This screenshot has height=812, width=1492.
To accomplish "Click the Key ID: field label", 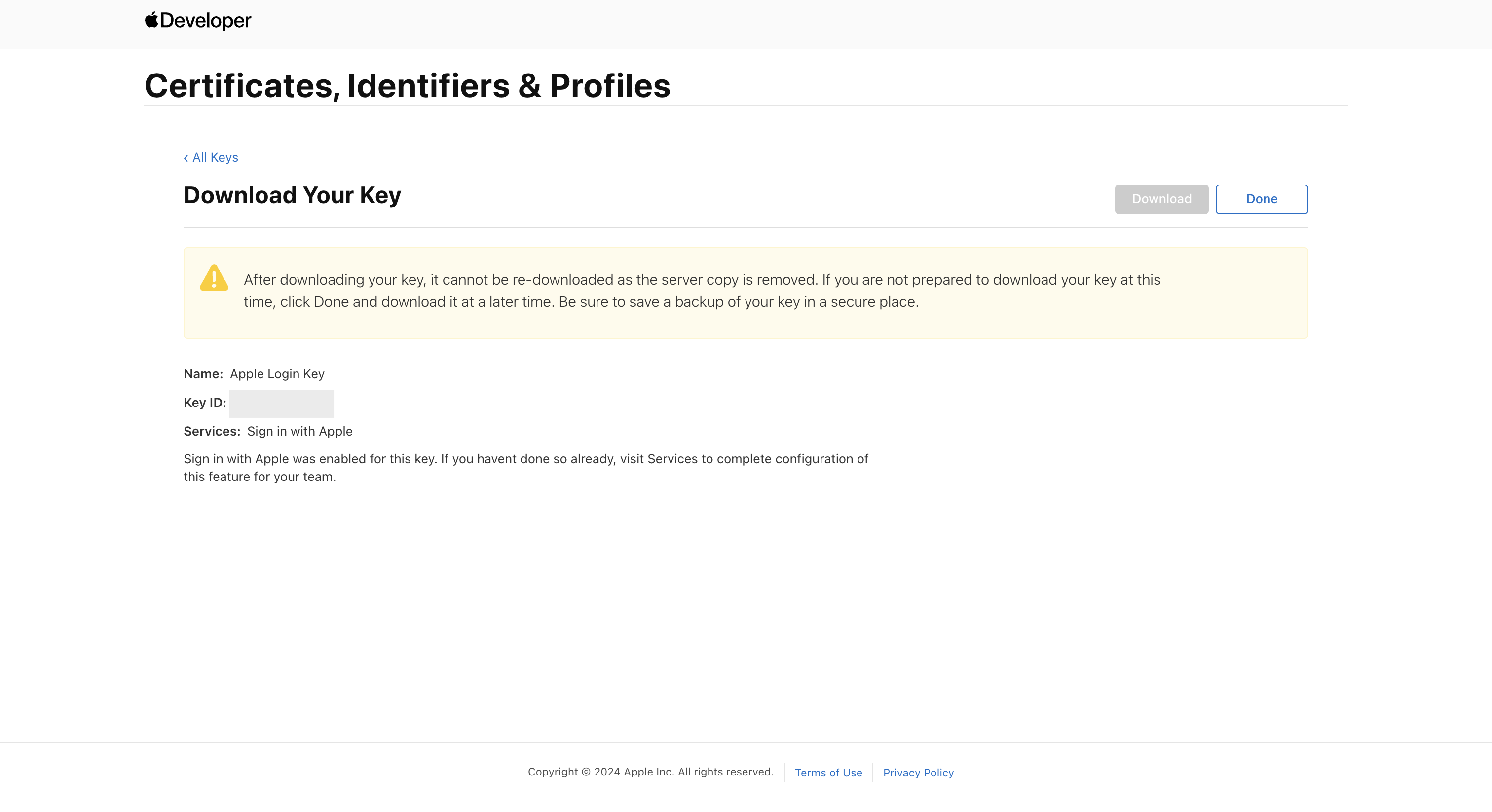I will coord(204,403).
